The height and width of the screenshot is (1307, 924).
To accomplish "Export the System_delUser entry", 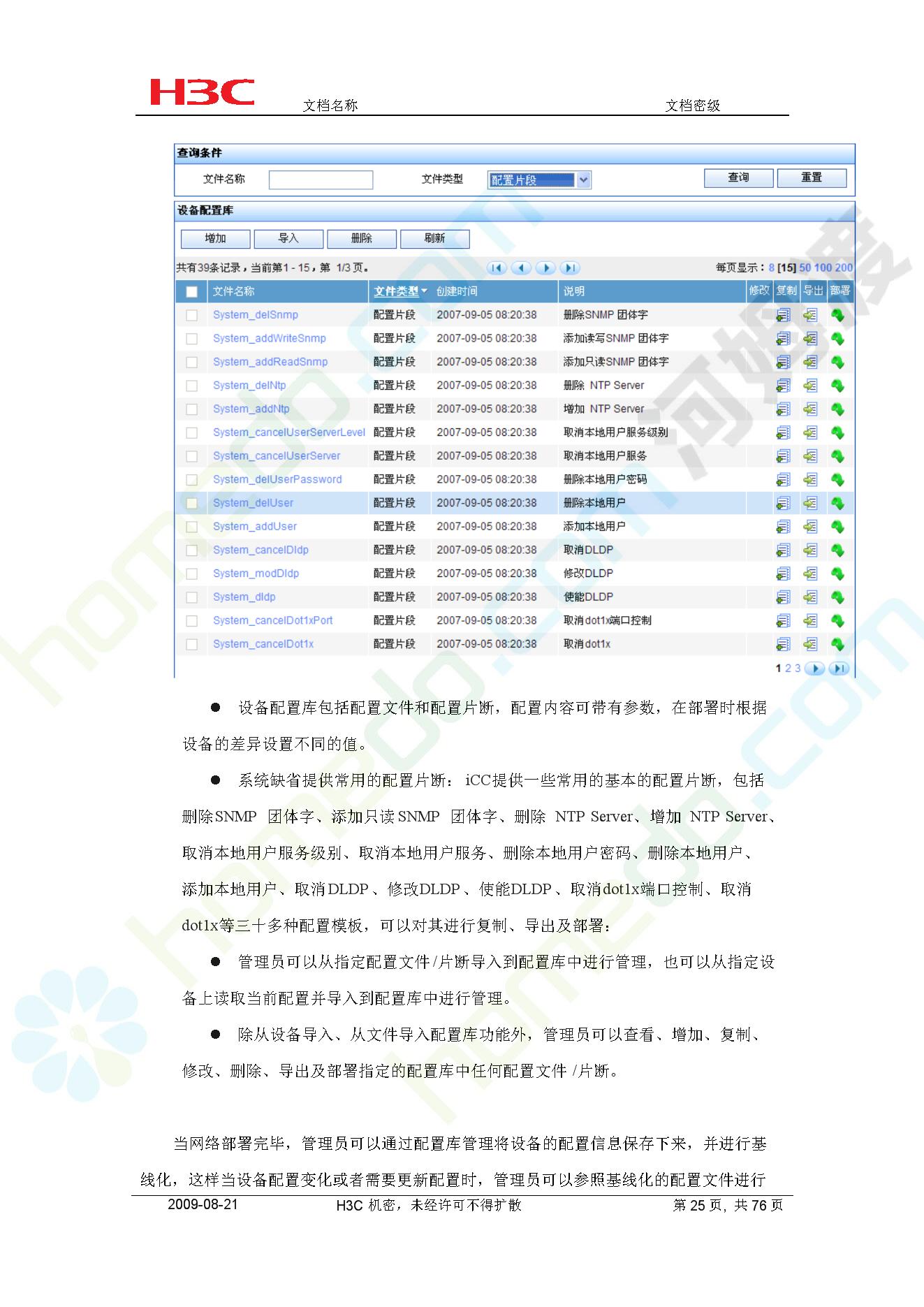I will click(x=810, y=503).
